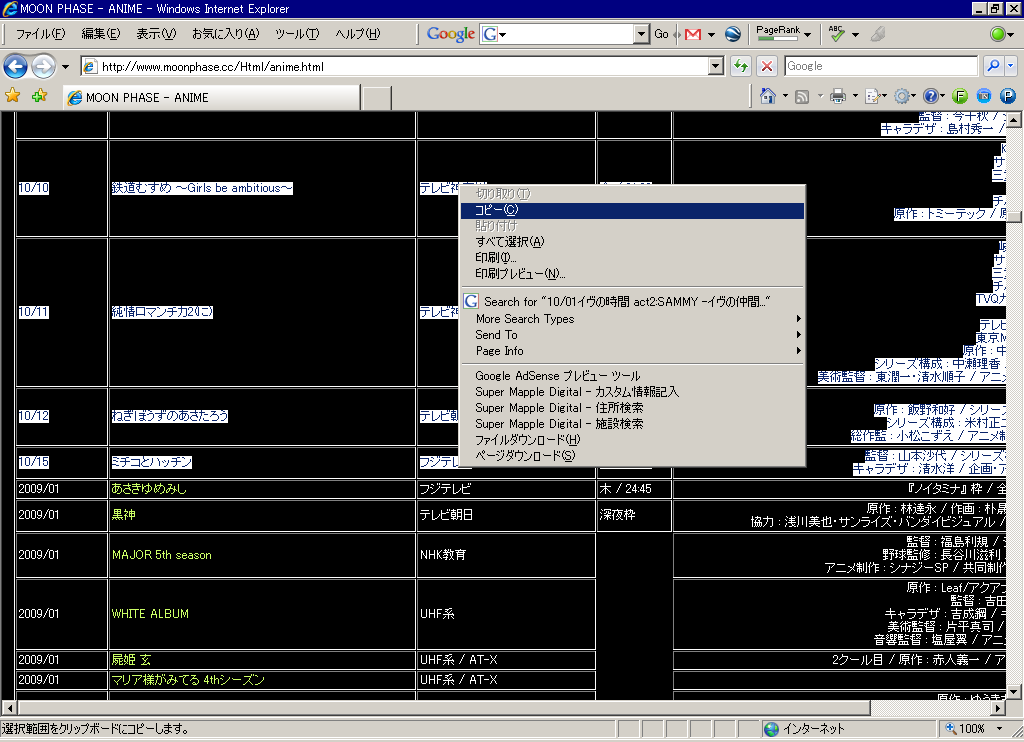The height and width of the screenshot is (742, 1024).
Task: Click the MAJOR 5th season link
Action: (x=161, y=555)
